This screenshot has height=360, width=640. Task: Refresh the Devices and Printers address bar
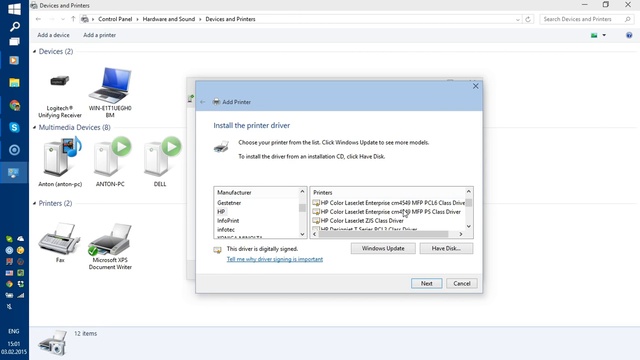click(528, 19)
